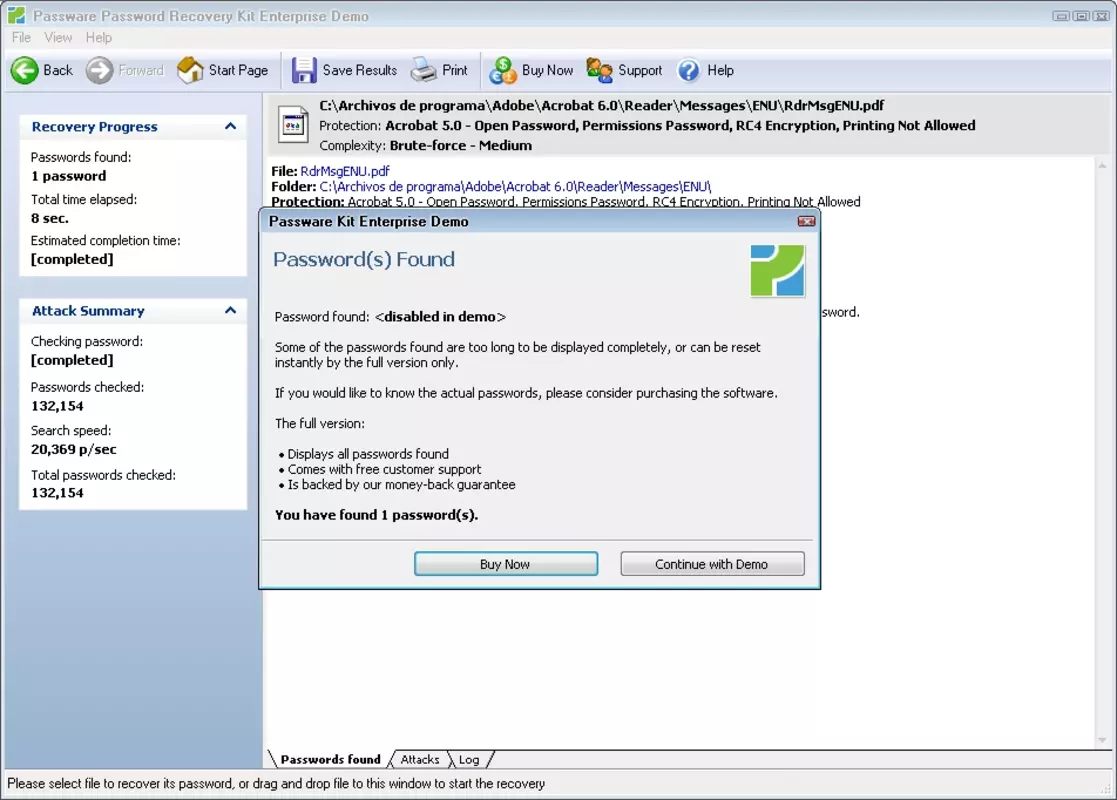Click 'Password(s) Found' dialog heading

click(363, 259)
